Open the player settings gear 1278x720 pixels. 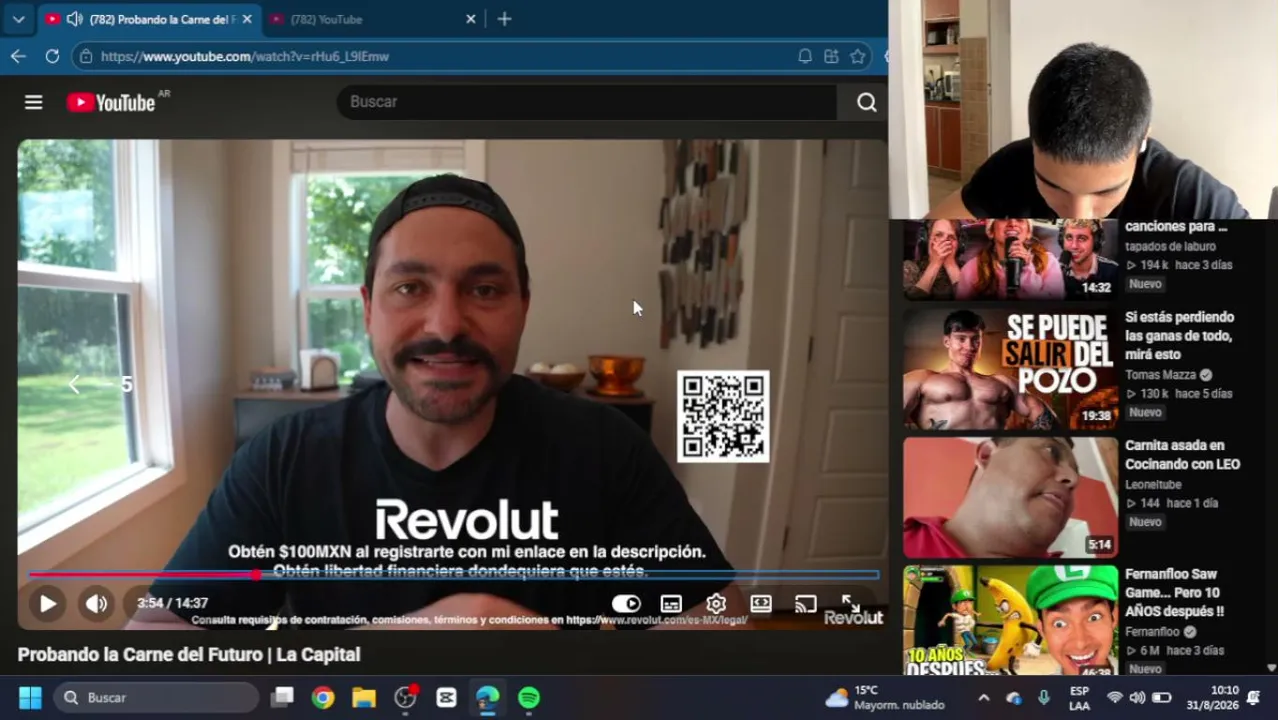click(x=716, y=603)
